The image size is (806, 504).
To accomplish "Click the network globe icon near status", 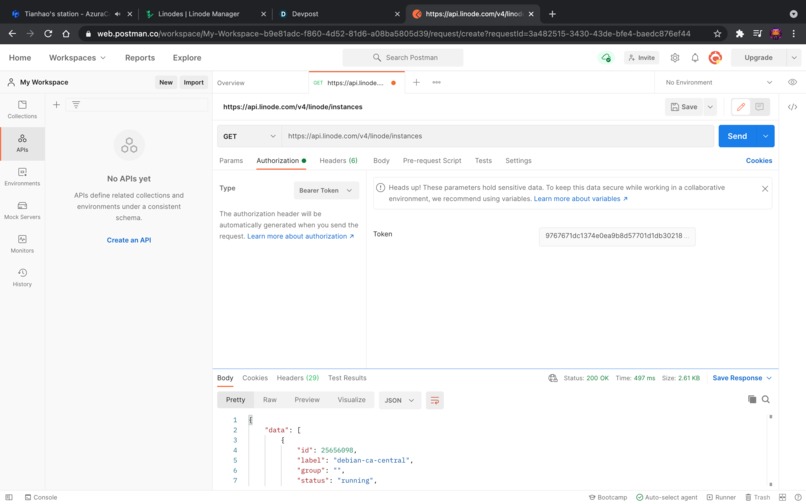I will [x=553, y=378].
